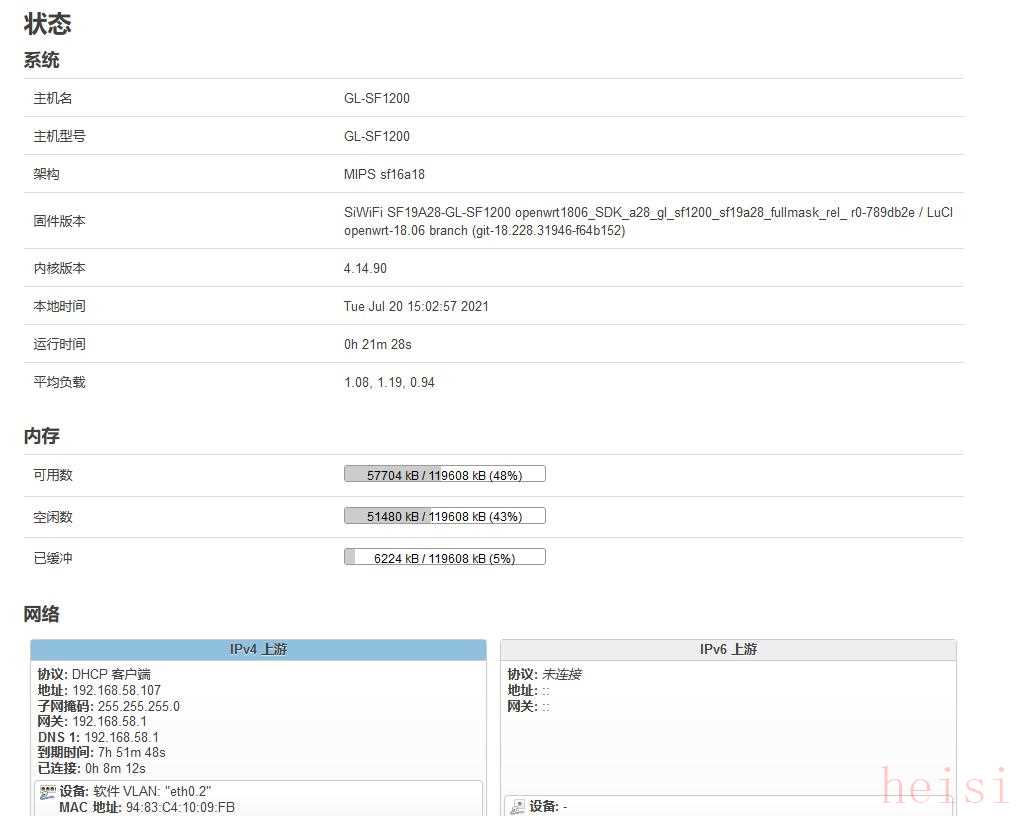
Task: Click the kernel version 4.14.90
Action: pyautogui.click(x=365, y=268)
